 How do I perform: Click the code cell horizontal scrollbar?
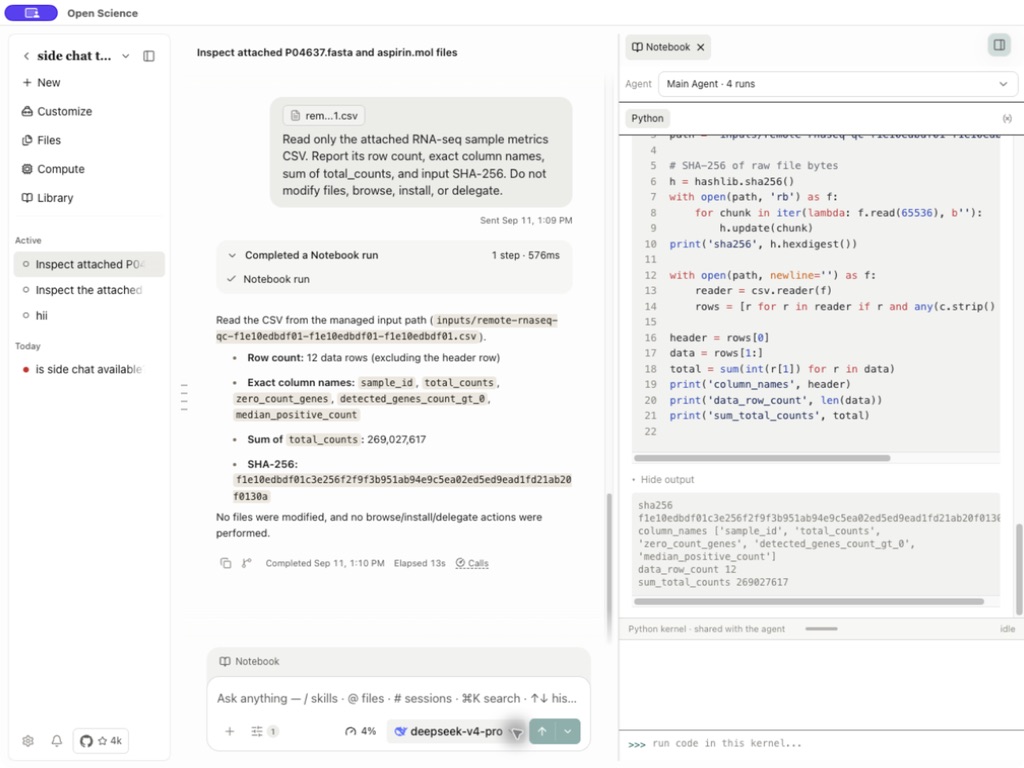[x=761, y=458]
